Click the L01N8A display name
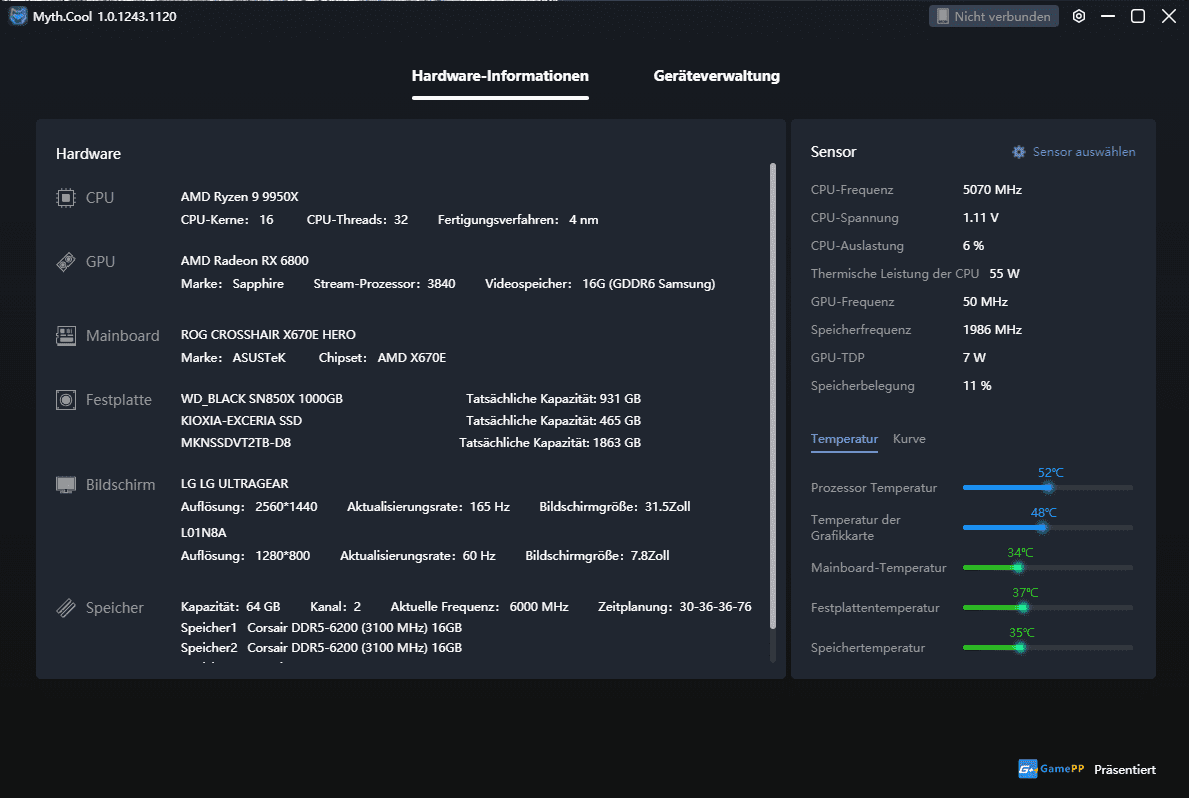 click(x=203, y=533)
